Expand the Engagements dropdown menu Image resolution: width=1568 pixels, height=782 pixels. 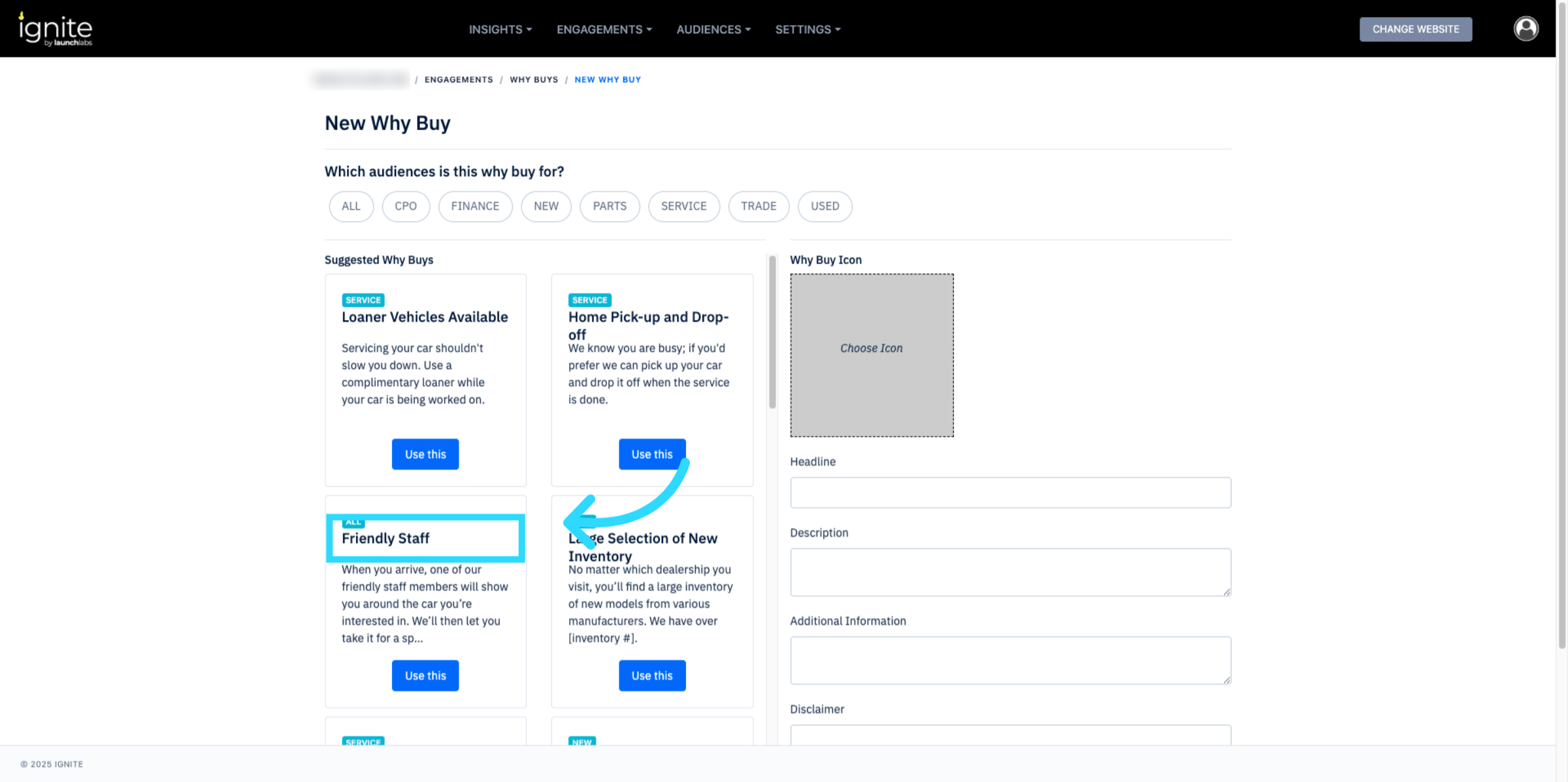604,29
